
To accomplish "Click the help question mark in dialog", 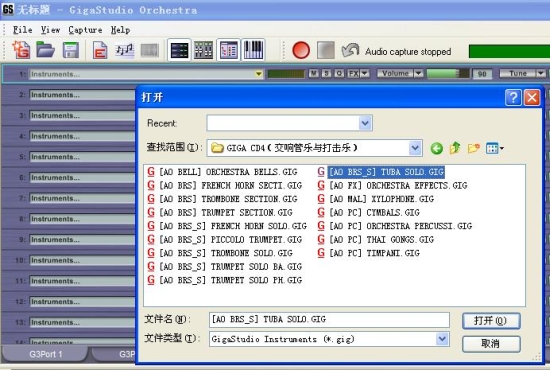I will (x=513, y=97).
